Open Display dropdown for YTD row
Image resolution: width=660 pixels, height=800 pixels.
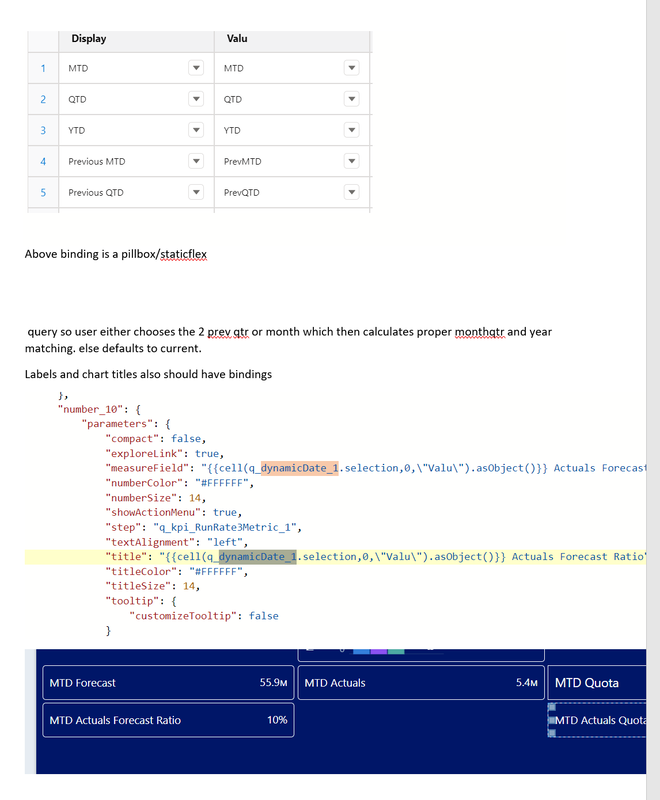tap(196, 130)
